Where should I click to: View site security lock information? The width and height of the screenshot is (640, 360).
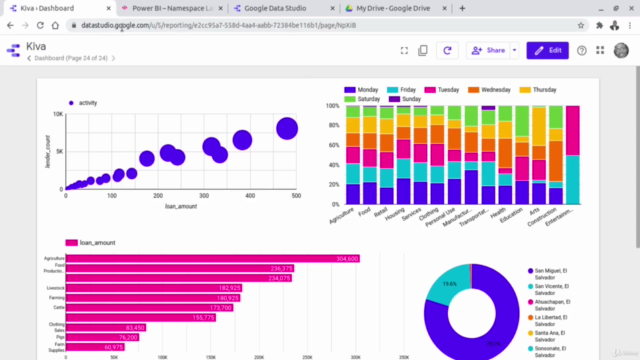73,25
